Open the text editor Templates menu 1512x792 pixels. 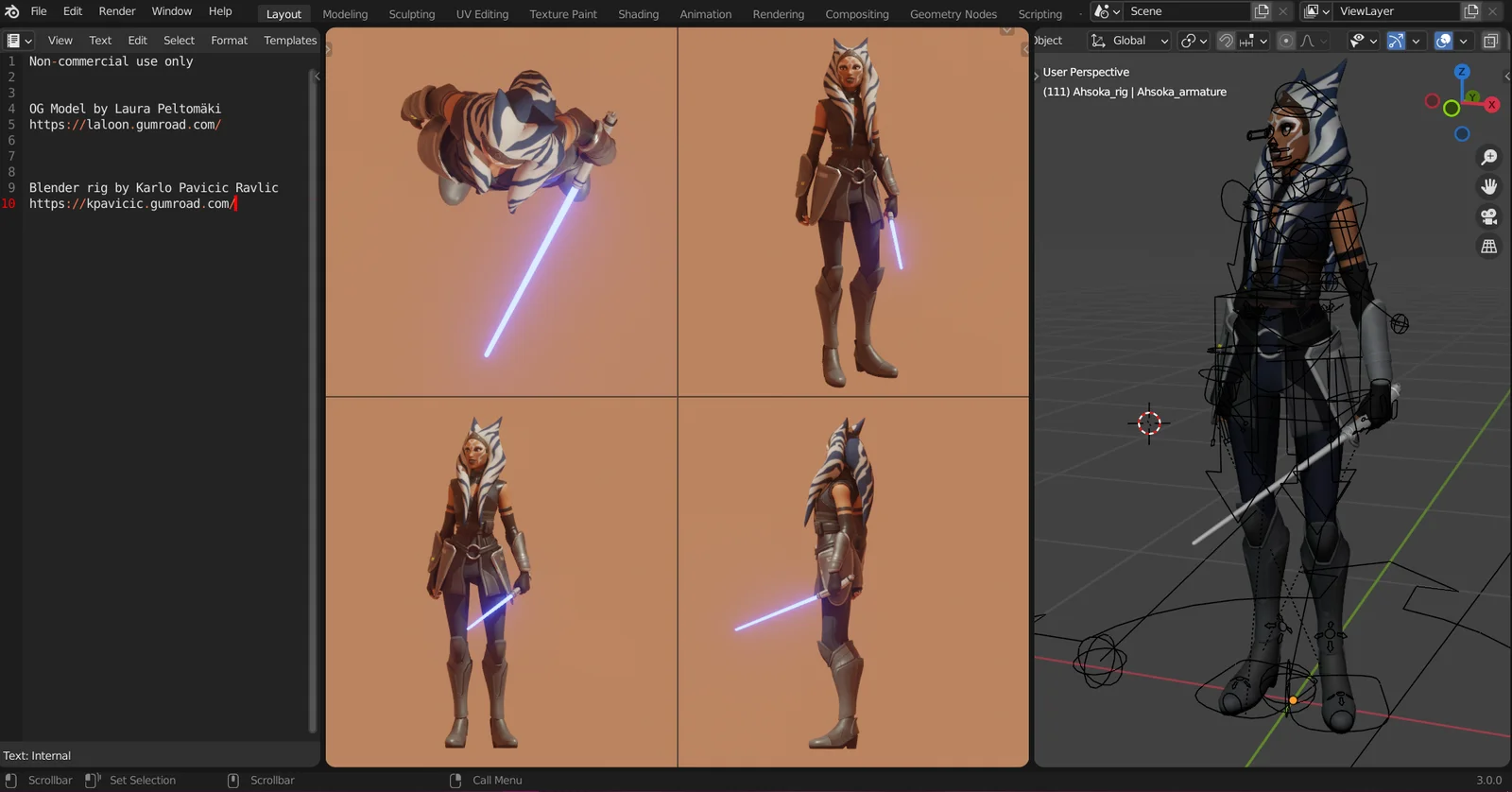pyautogui.click(x=290, y=41)
